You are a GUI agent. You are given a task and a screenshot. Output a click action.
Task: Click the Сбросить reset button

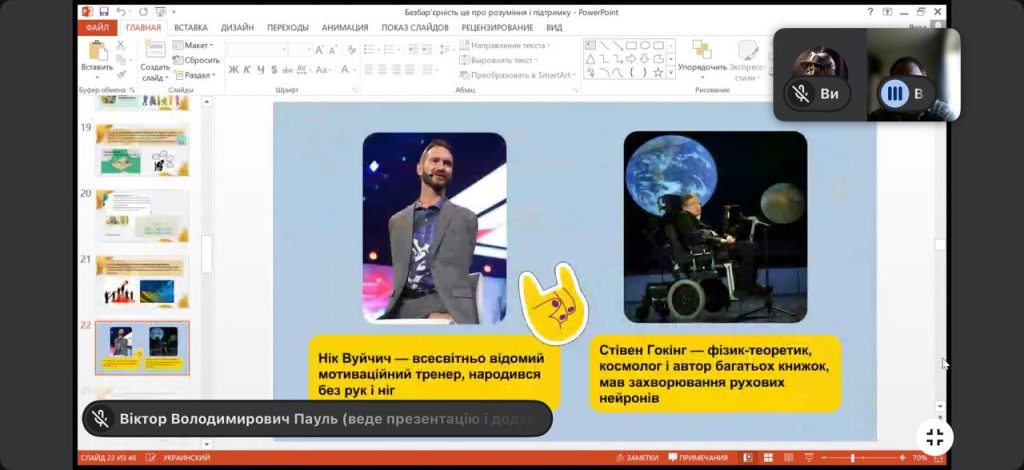coord(200,60)
